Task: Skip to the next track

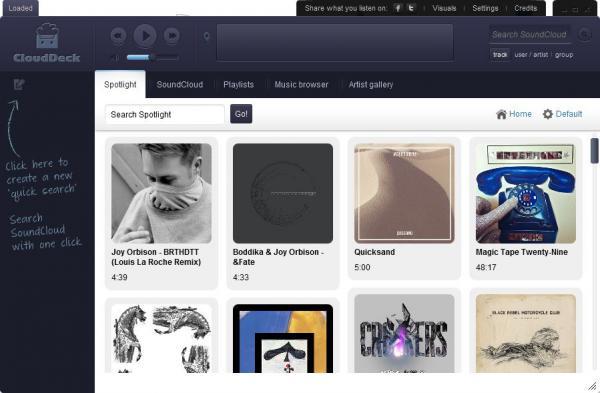Action: pyautogui.click(x=172, y=36)
